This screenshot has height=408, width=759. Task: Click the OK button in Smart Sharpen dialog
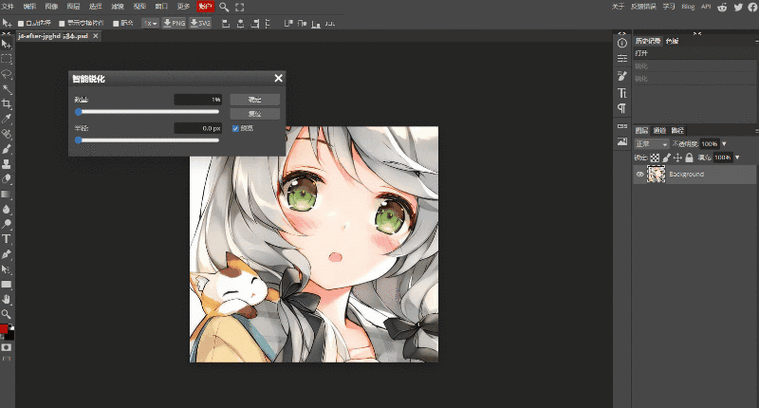(254, 100)
